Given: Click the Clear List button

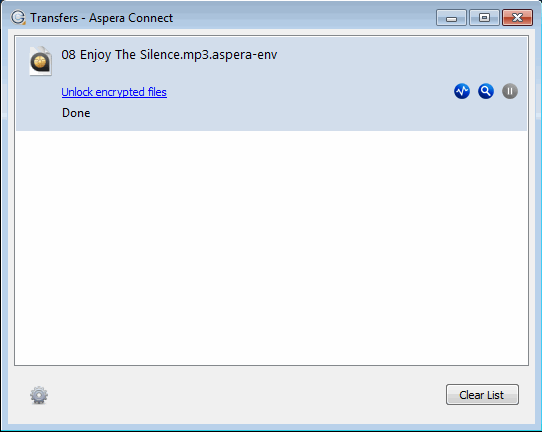Looking at the screenshot, I should [482, 394].
